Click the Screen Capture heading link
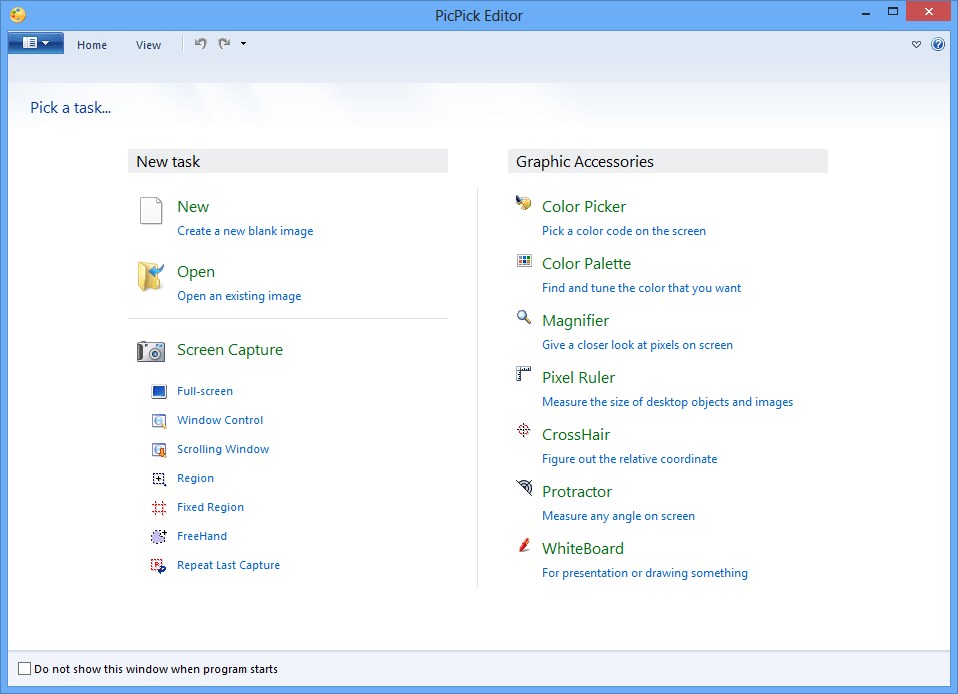The height and width of the screenshot is (694, 958). coord(230,350)
